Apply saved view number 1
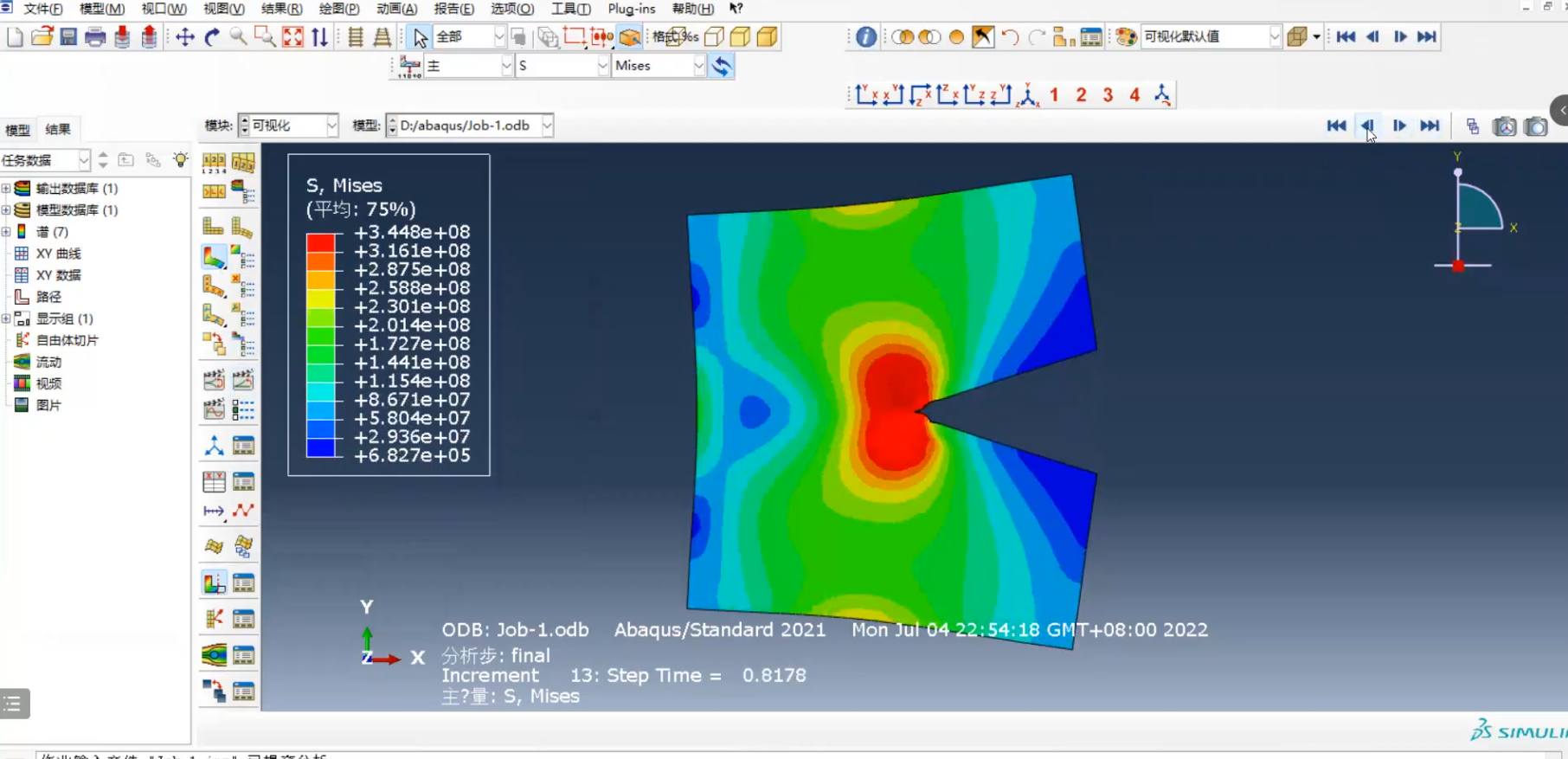The image size is (1568, 759). click(x=1054, y=95)
